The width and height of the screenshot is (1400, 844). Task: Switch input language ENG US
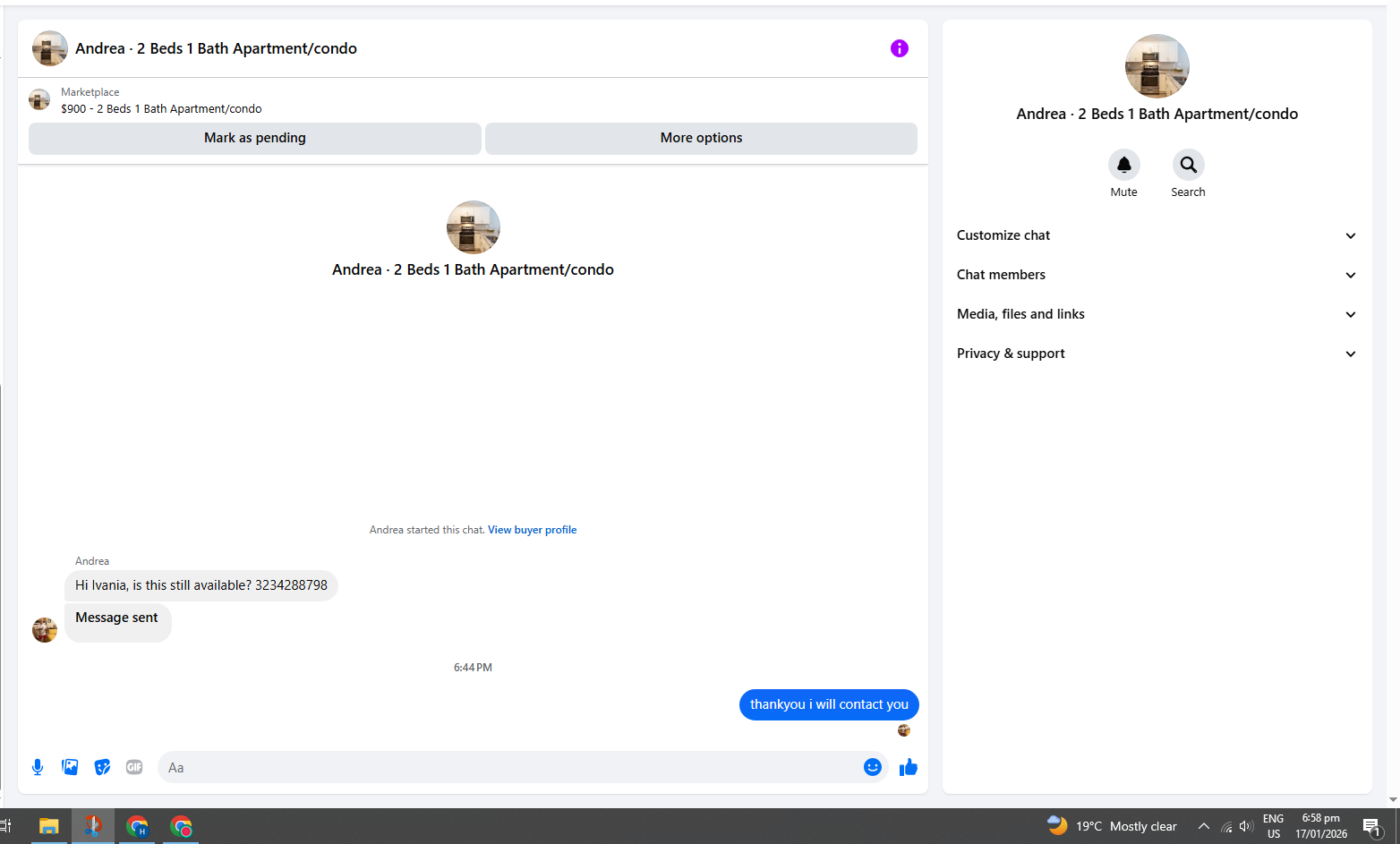pyautogui.click(x=1274, y=826)
